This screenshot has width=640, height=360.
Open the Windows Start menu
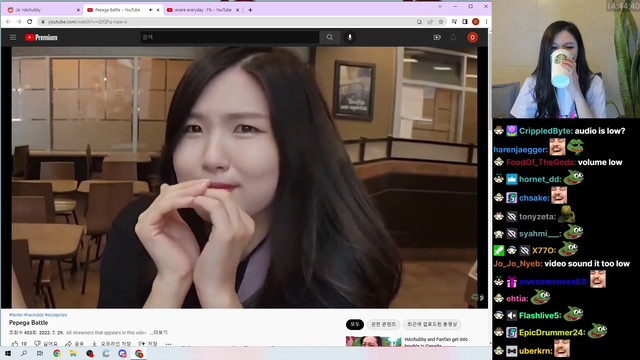[8, 353]
